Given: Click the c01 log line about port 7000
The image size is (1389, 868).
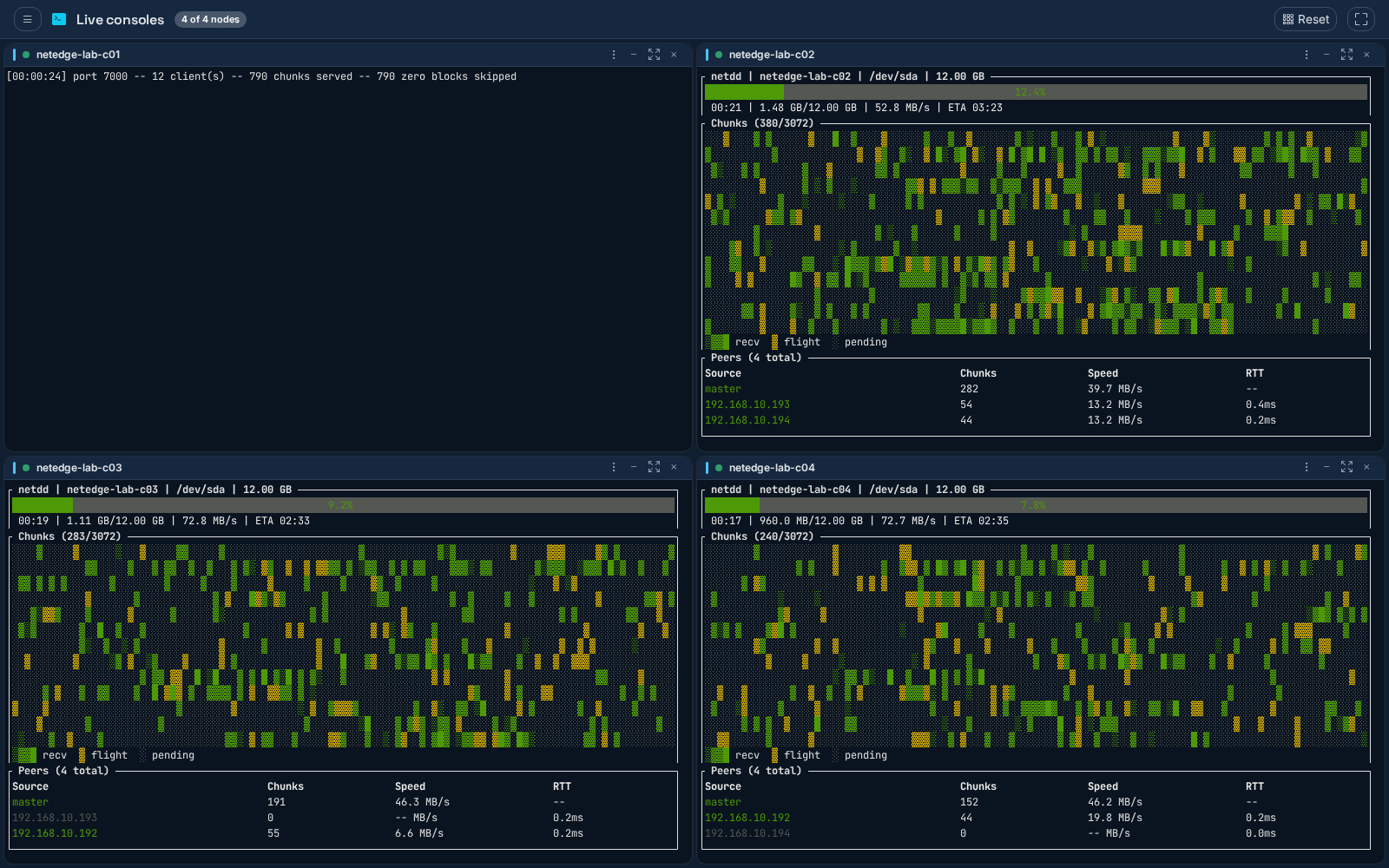Looking at the screenshot, I should click(261, 76).
